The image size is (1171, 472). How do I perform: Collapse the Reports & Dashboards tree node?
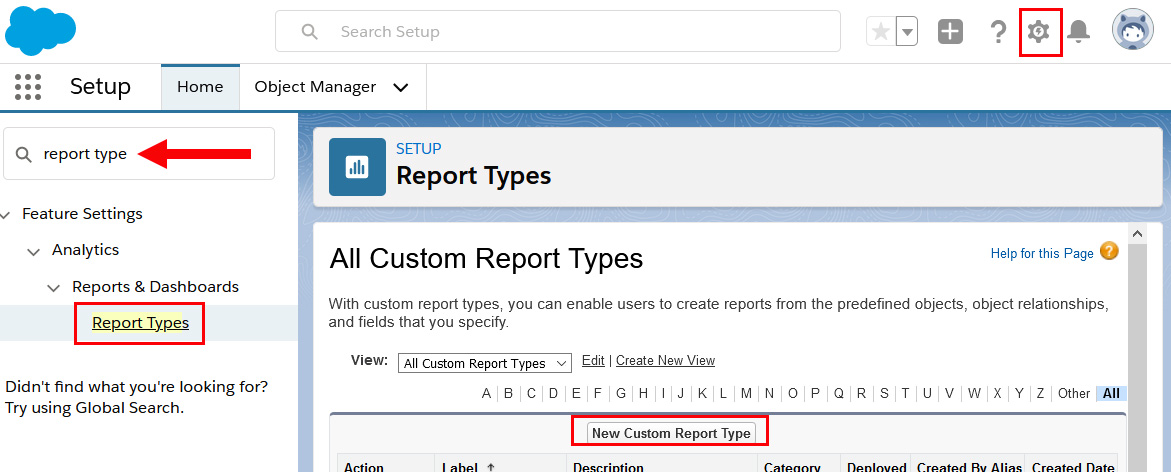tap(54, 288)
